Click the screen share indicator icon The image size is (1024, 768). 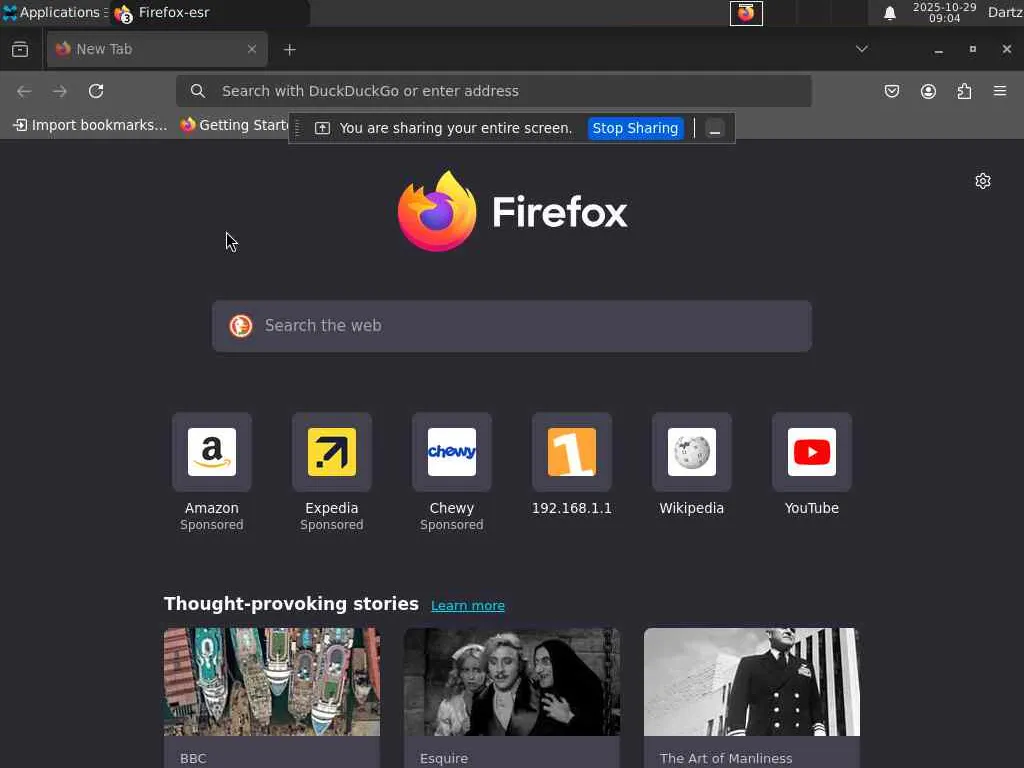(322, 128)
